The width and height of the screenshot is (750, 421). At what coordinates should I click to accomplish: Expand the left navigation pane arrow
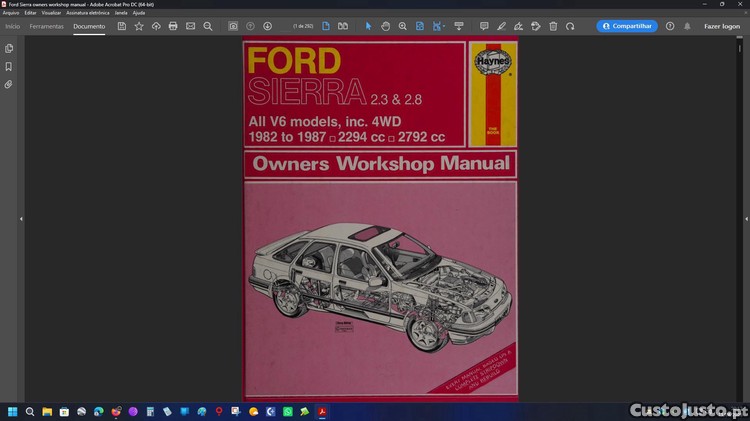coord(21,219)
